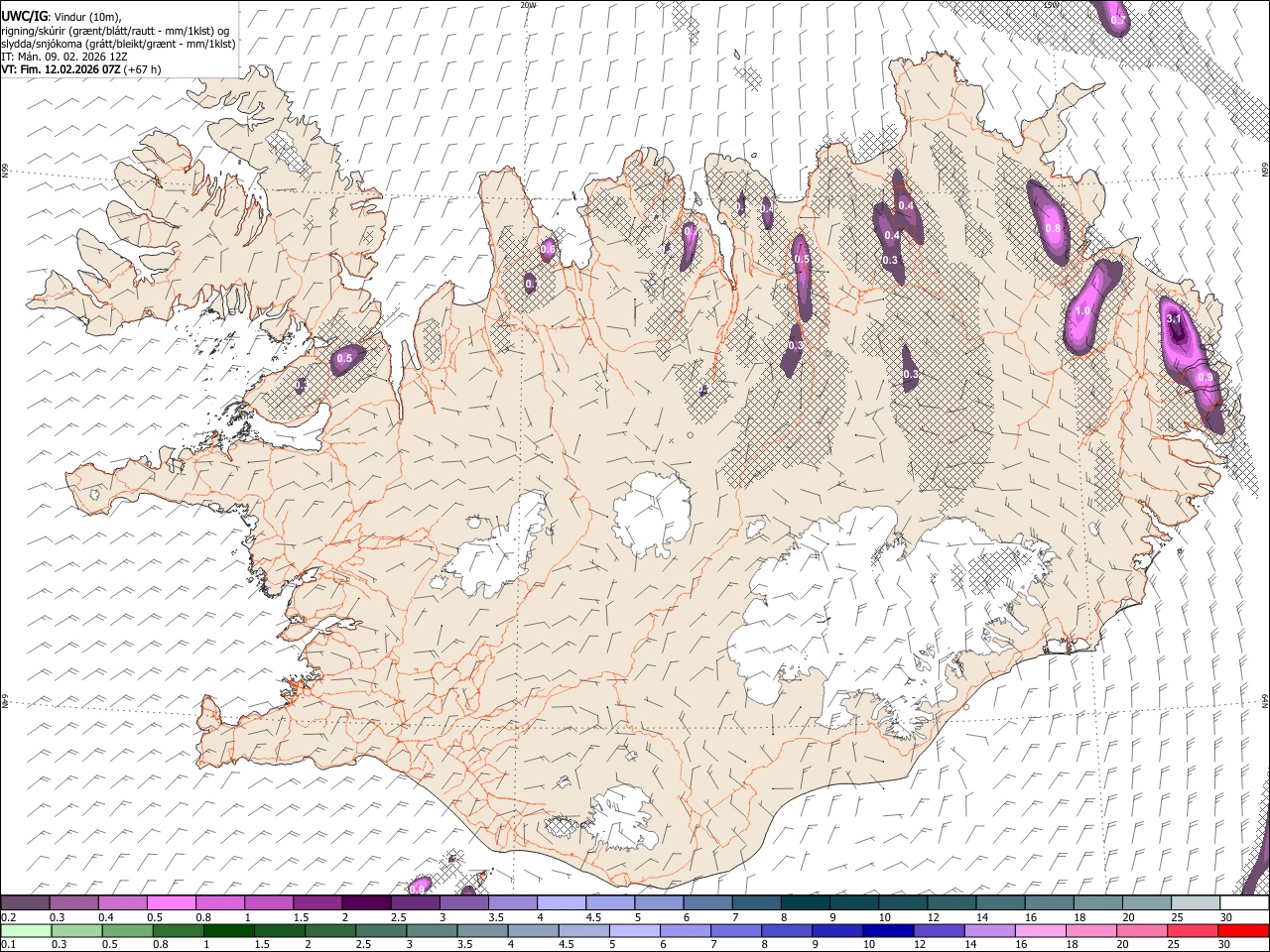The image size is (1270, 952).
Task: Click the 'rigning/skúrir' legend description line
Action: point(114,31)
